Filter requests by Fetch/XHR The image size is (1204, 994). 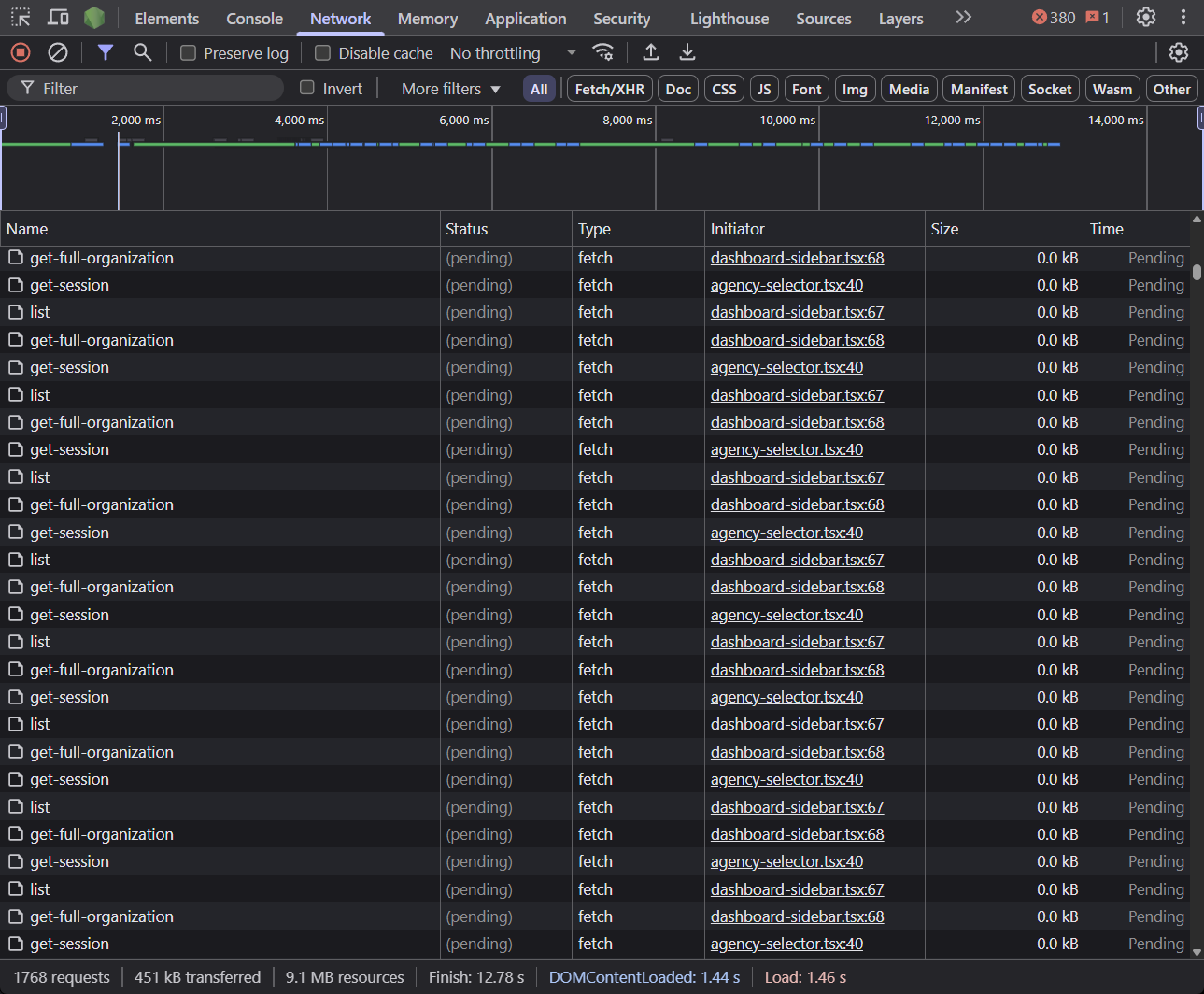coord(609,89)
